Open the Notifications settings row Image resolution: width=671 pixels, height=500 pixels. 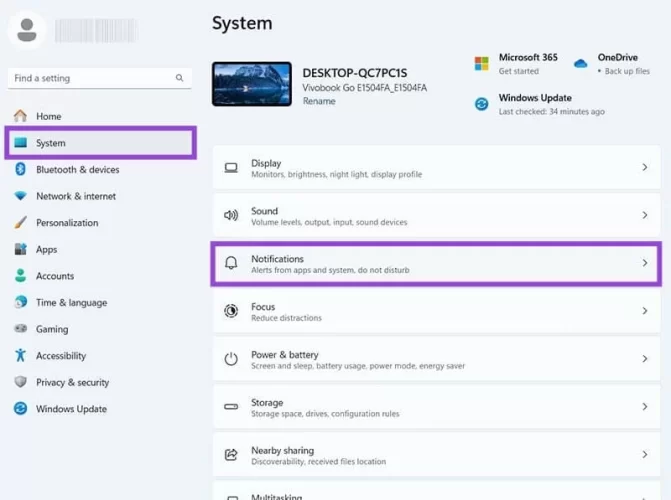point(435,264)
